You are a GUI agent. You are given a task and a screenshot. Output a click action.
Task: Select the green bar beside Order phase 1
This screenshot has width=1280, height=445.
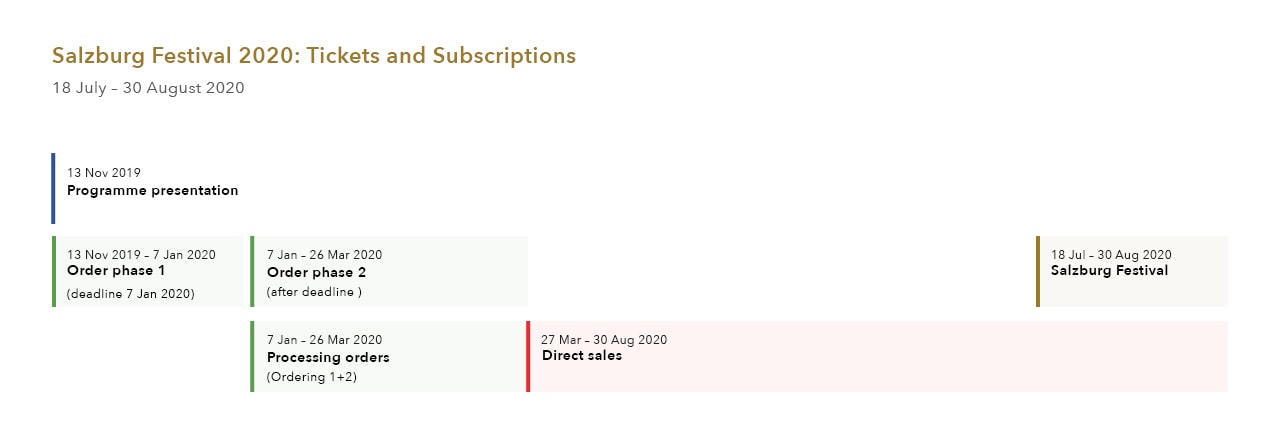(53, 271)
